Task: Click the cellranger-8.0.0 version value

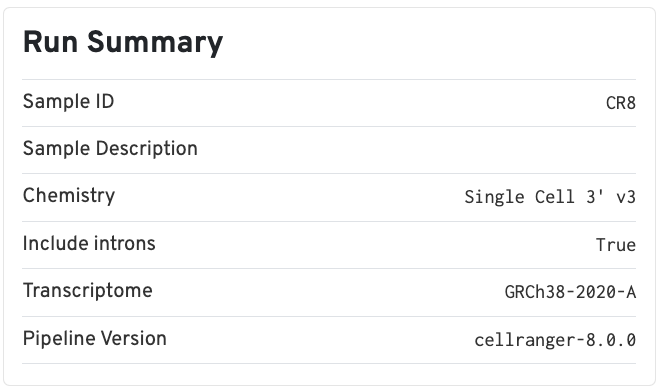Action: pos(555,340)
